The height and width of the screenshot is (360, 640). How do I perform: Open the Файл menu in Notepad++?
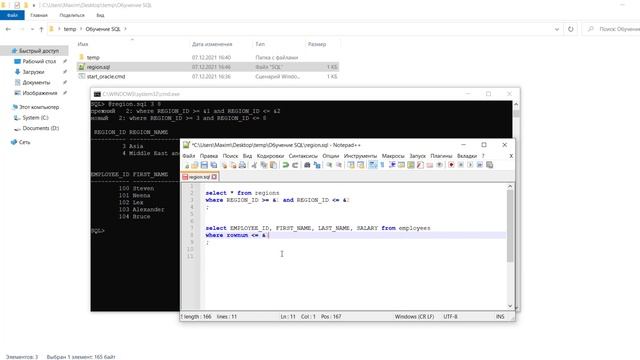189,156
